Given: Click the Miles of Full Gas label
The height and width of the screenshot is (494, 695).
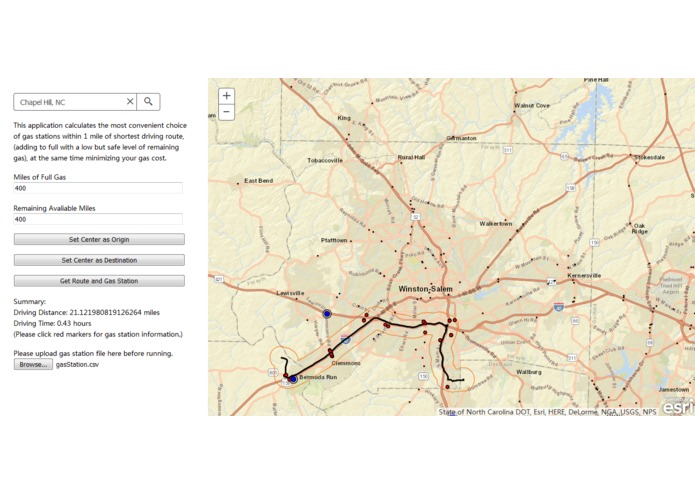Looking at the screenshot, I should (39, 177).
